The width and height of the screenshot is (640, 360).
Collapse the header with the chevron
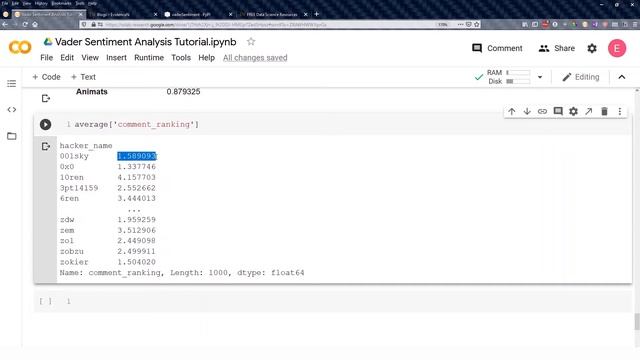pyautogui.click(x=622, y=77)
